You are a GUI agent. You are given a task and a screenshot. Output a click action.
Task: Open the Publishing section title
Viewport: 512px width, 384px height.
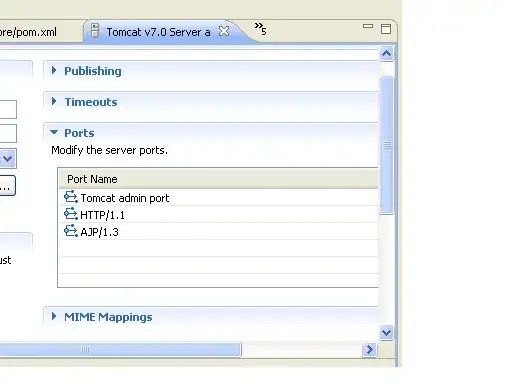click(x=93, y=71)
